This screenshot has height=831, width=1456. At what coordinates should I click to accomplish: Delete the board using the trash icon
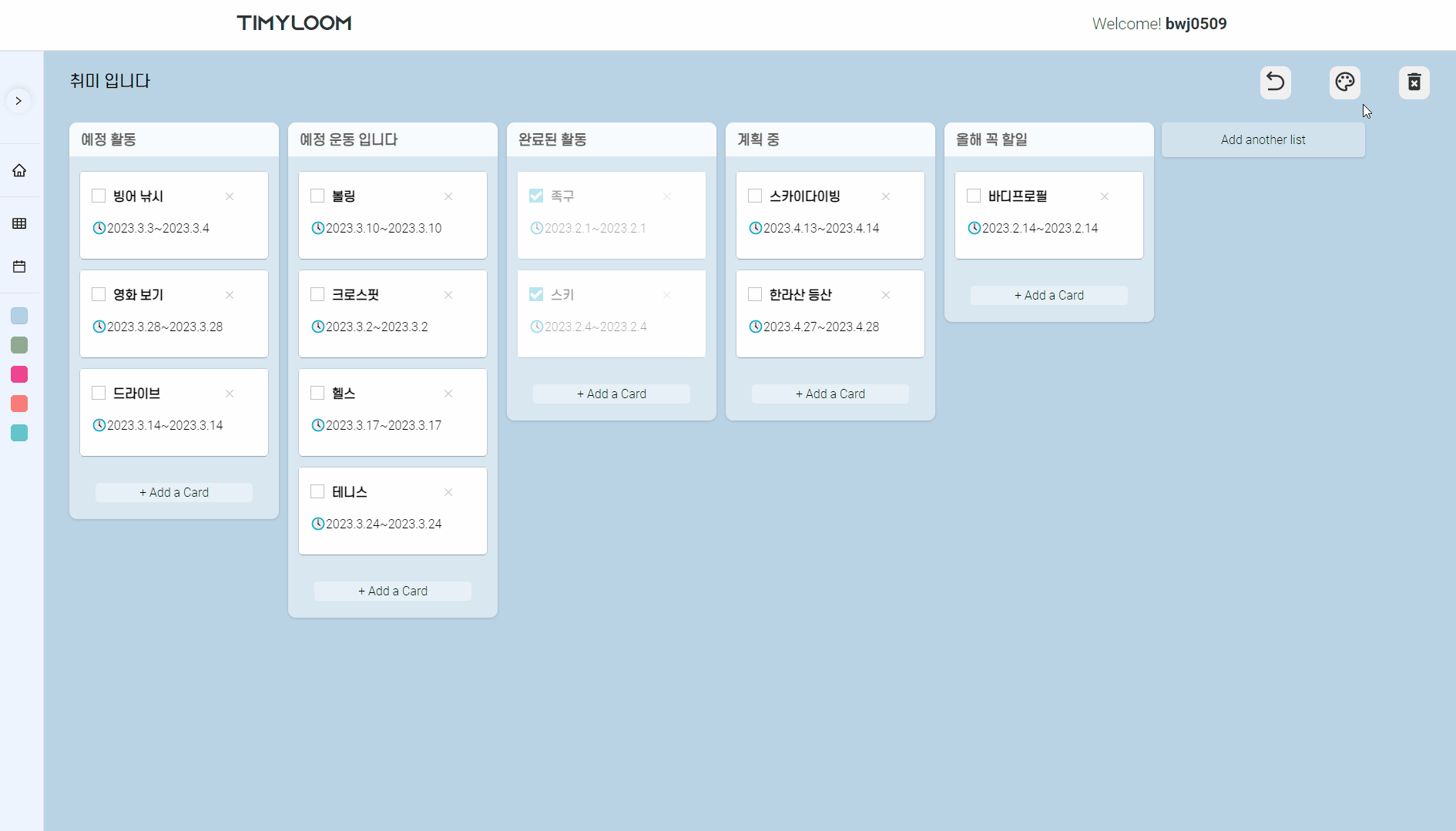pos(1414,82)
